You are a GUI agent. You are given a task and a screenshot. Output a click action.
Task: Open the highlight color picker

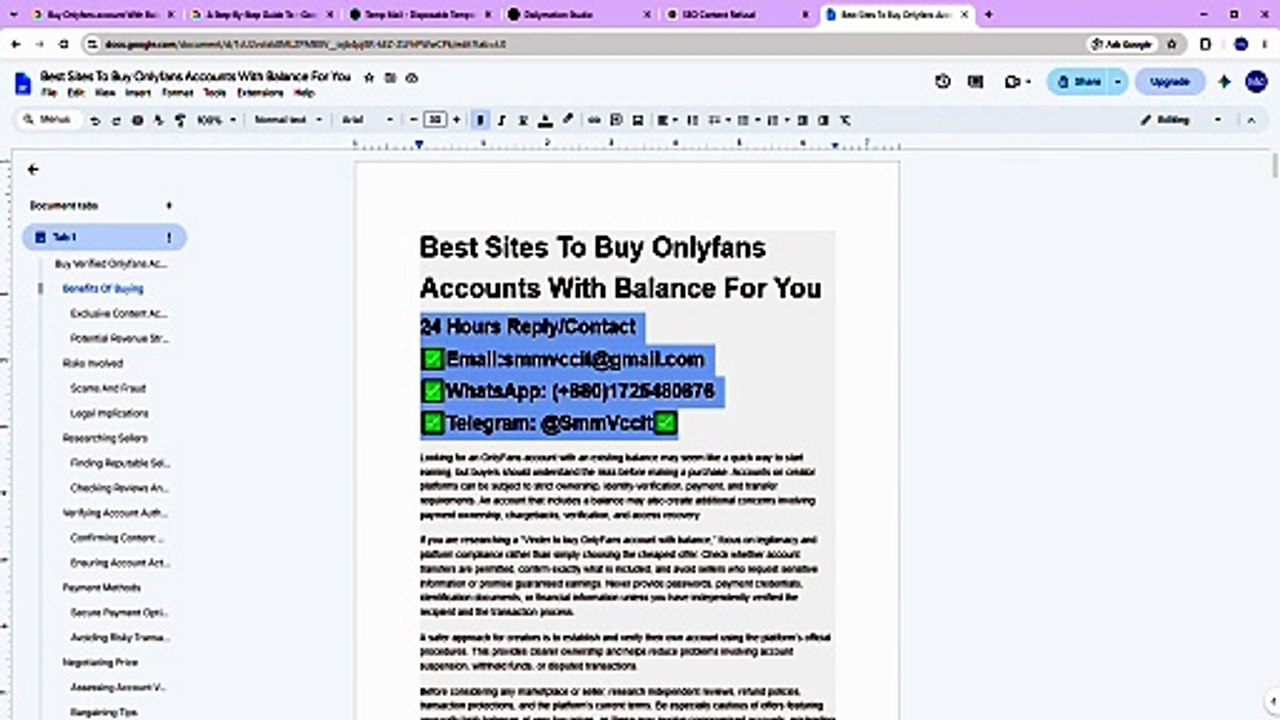[567, 120]
